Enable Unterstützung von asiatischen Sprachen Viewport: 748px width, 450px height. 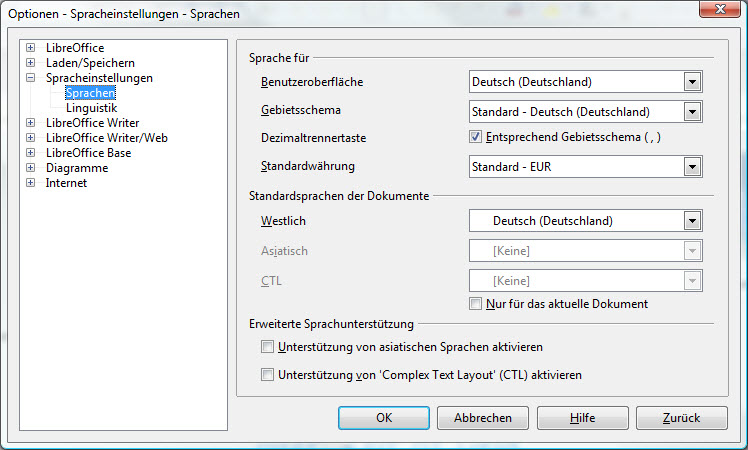pos(267,346)
